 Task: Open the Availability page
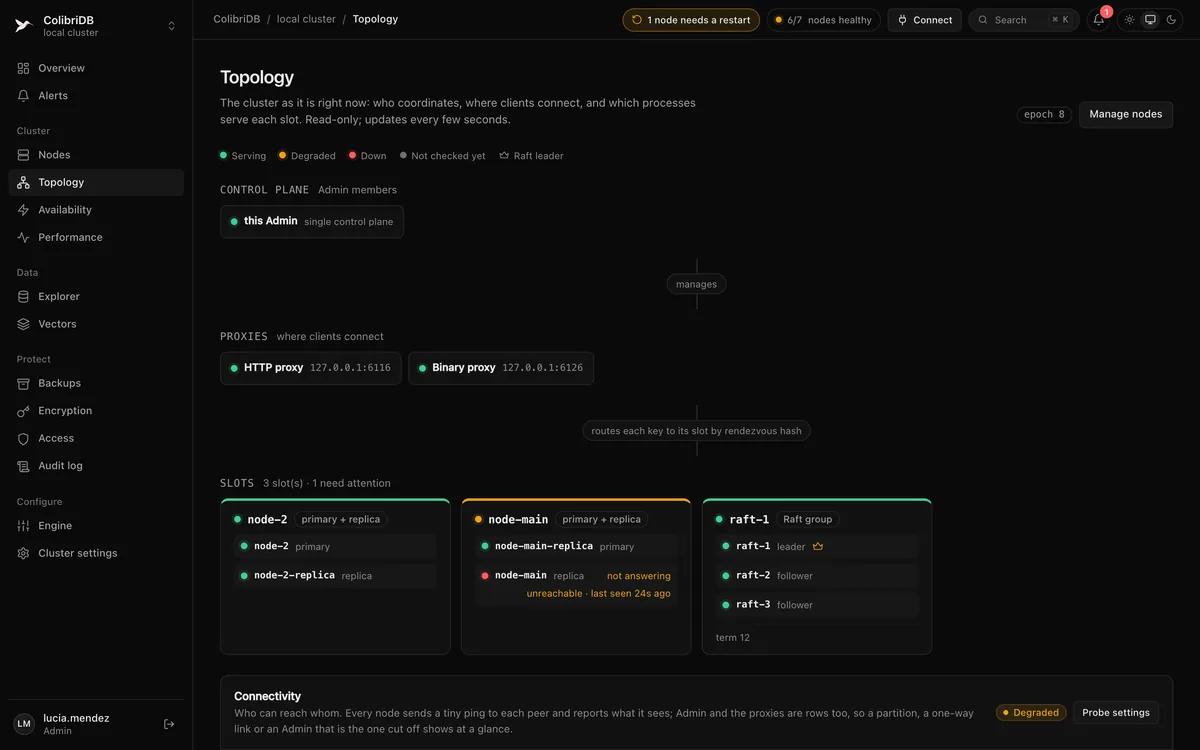[x=96, y=210]
